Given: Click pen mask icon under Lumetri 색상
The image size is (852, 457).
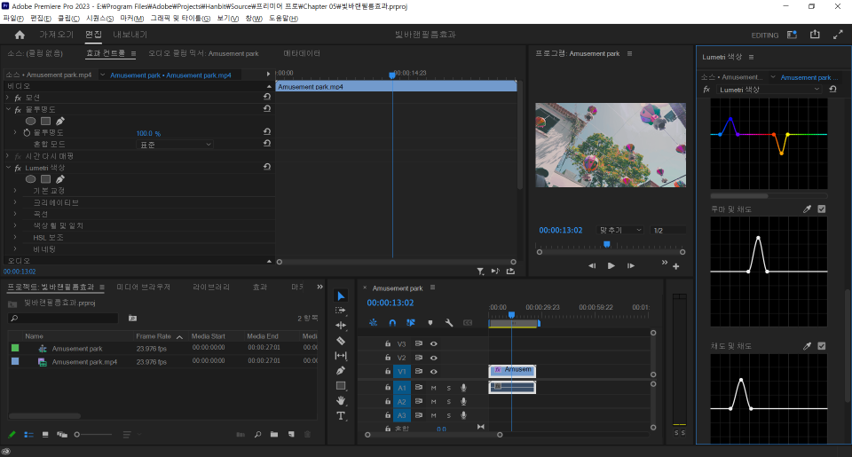Looking at the screenshot, I should pos(60,179).
